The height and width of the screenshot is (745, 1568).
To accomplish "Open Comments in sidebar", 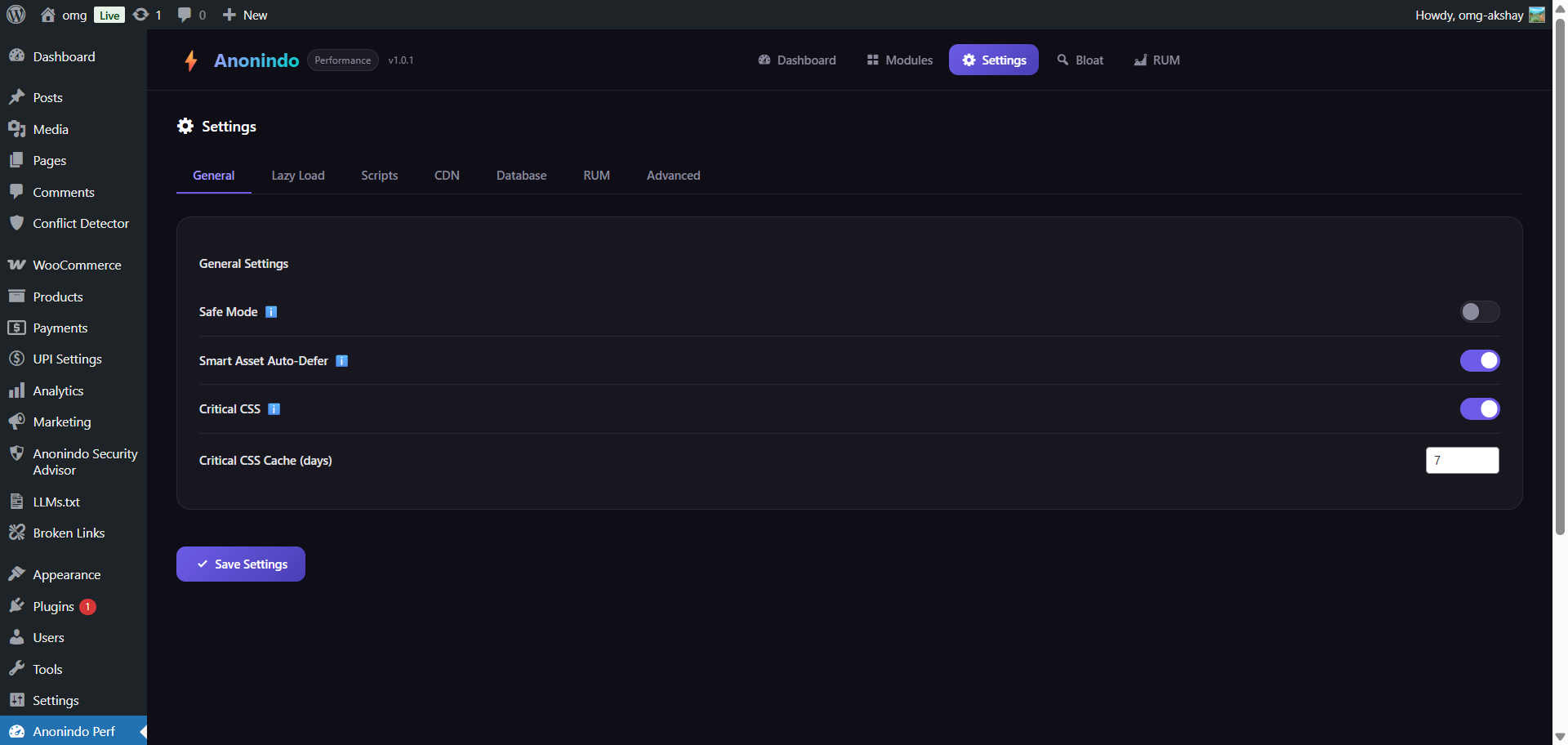I will pyautogui.click(x=73, y=192).
